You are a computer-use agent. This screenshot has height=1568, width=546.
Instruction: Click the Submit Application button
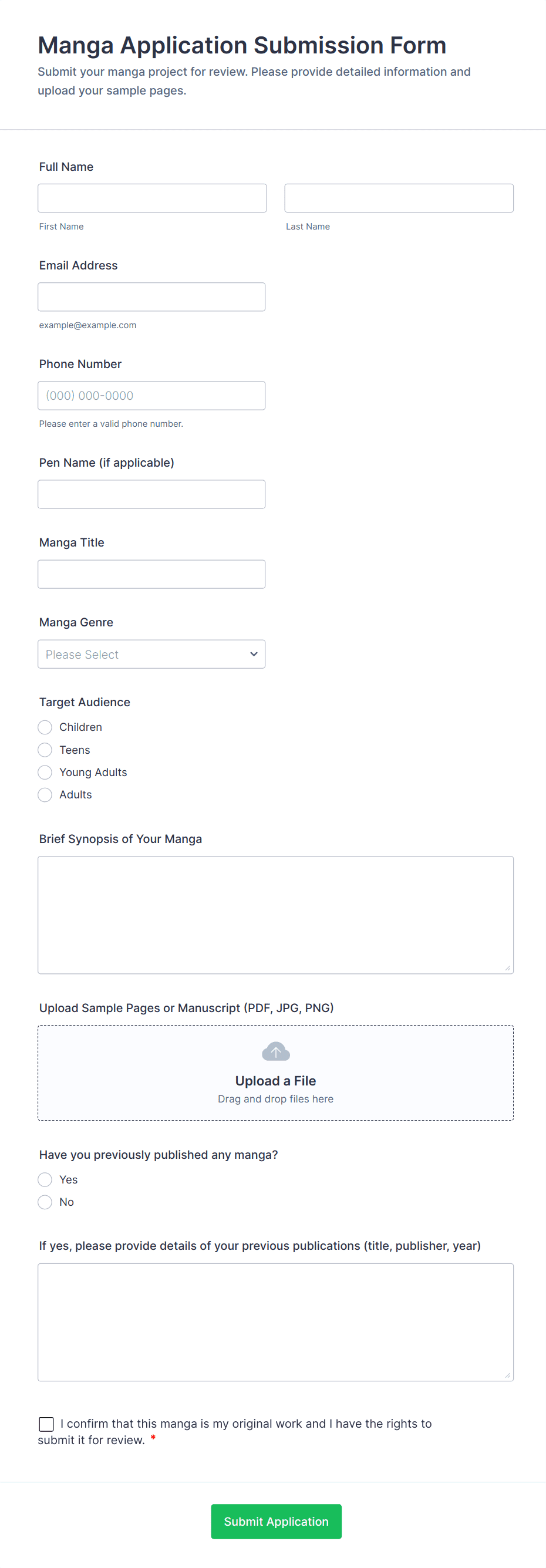(276, 1521)
